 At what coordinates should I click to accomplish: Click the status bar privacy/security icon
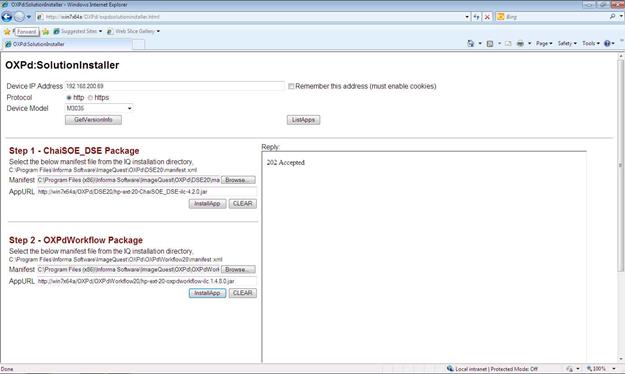pyautogui.click(x=570, y=369)
